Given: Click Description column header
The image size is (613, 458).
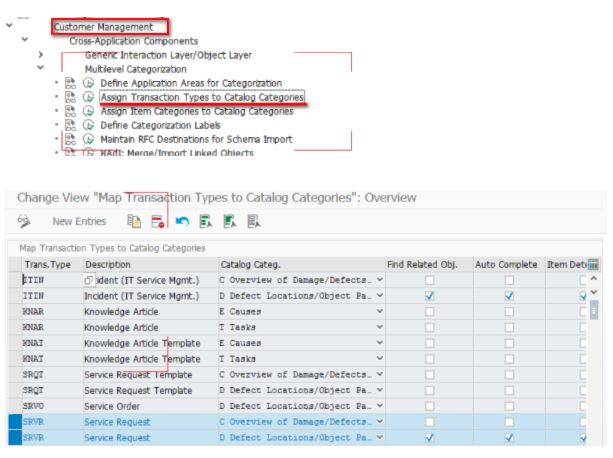Looking at the screenshot, I should tap(151, 265).
